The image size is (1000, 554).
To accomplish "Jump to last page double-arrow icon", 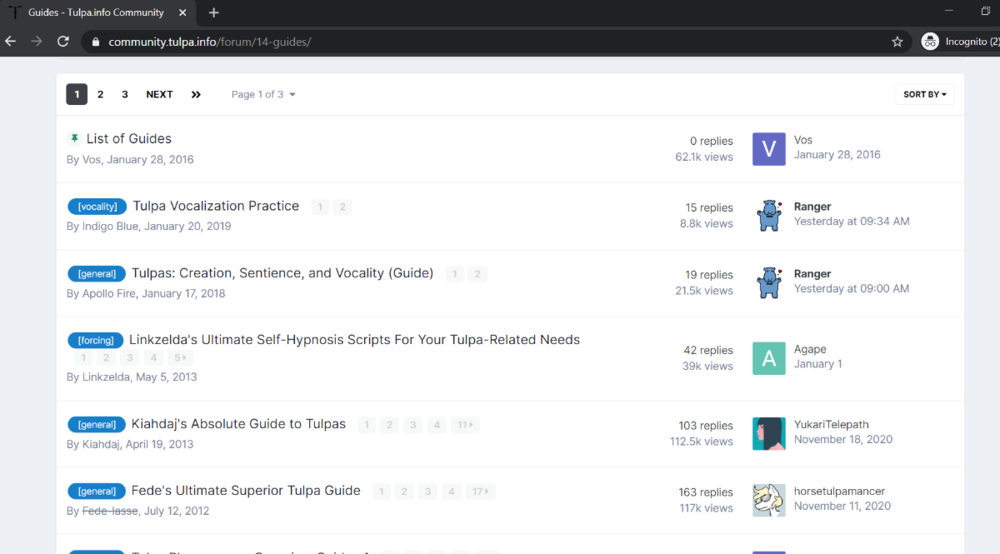I will [196, 94].
